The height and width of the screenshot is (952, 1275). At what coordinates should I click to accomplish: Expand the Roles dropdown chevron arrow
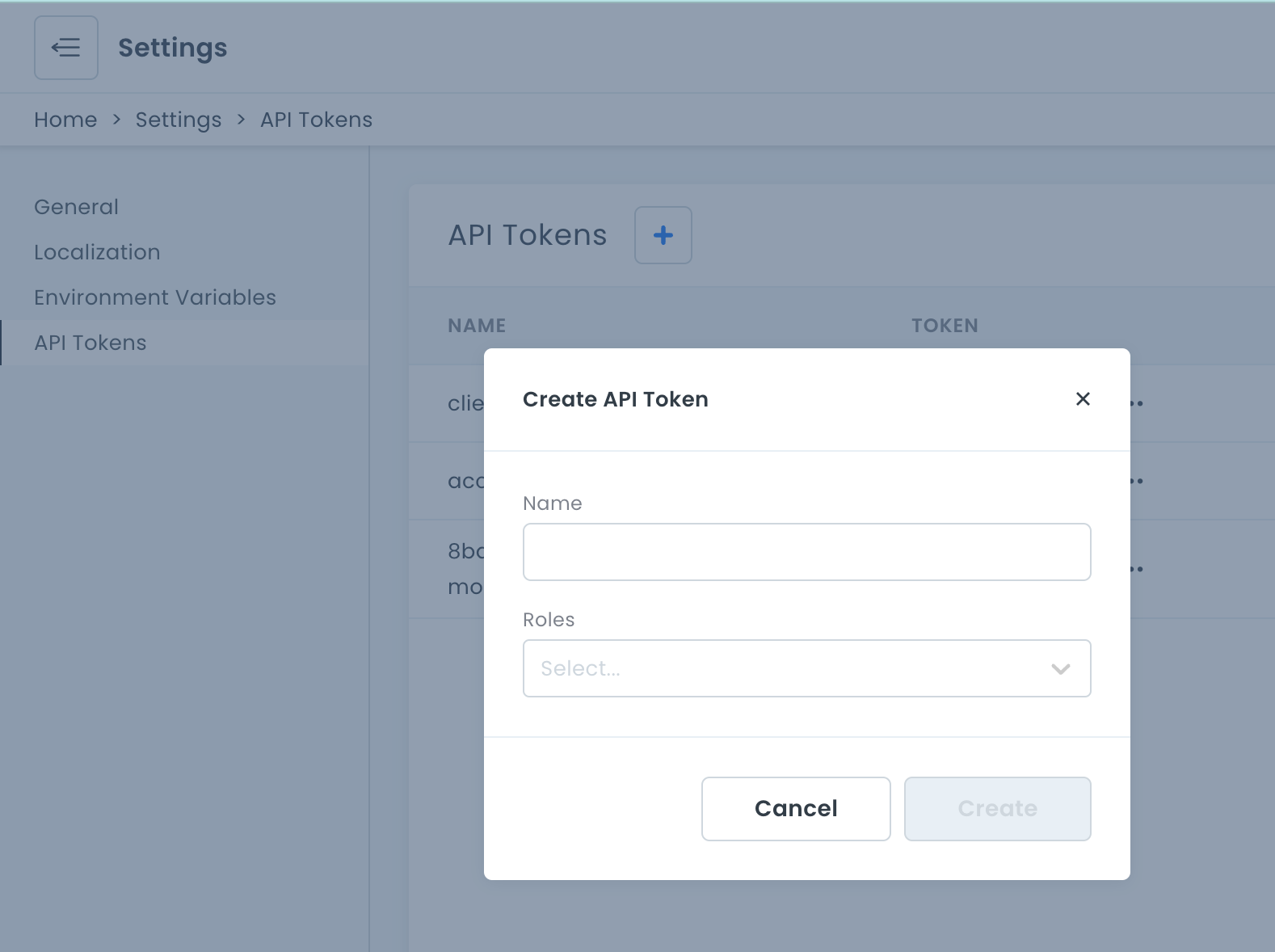[1060, 668]
